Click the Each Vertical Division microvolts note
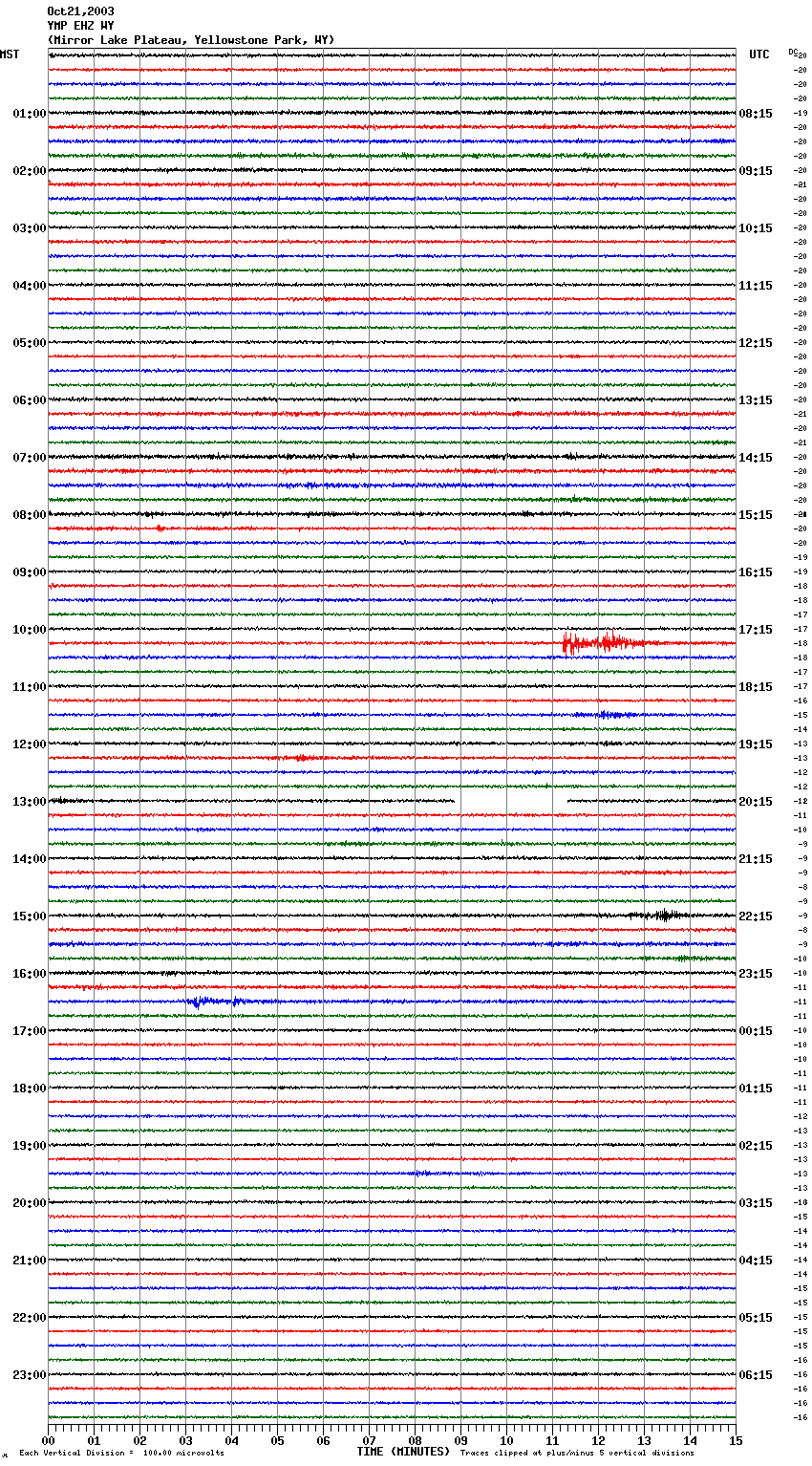 (121, 1454)
